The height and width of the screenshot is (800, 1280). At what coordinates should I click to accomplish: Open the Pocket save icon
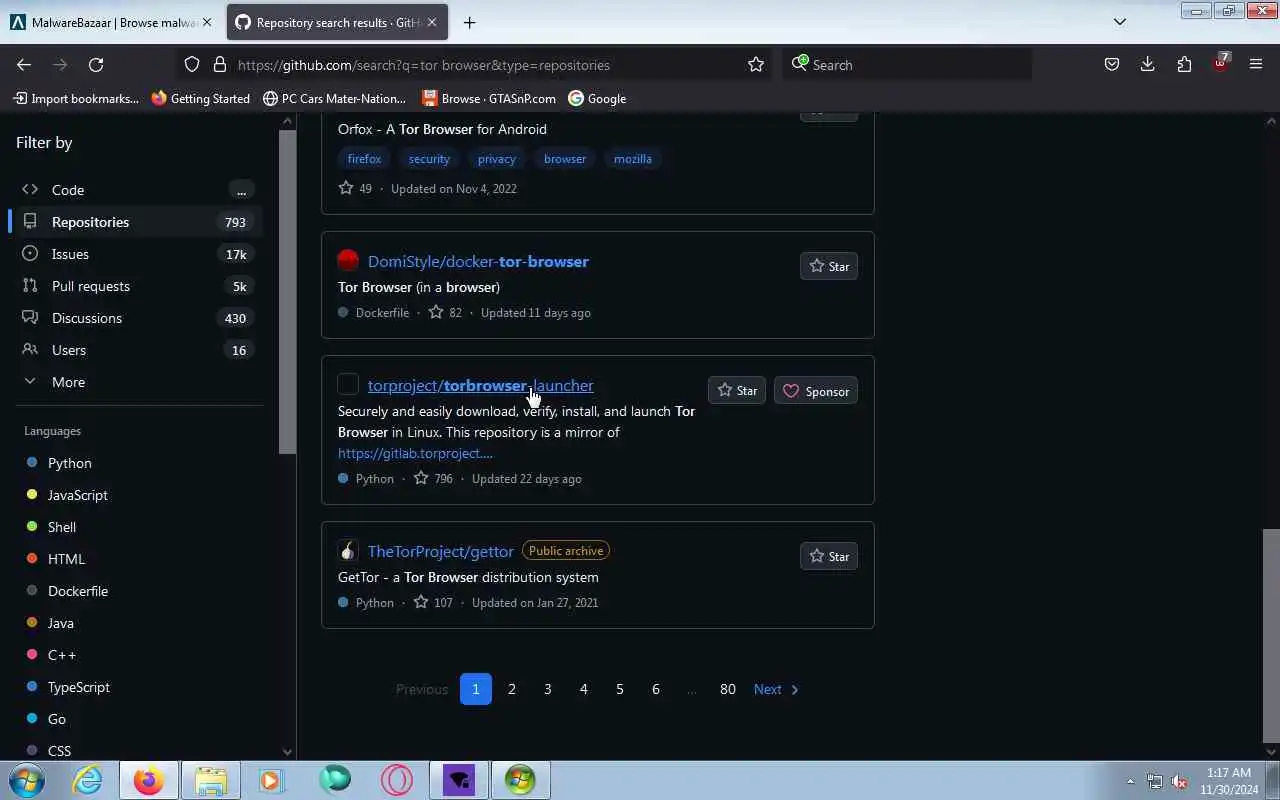pos(1111,64)
